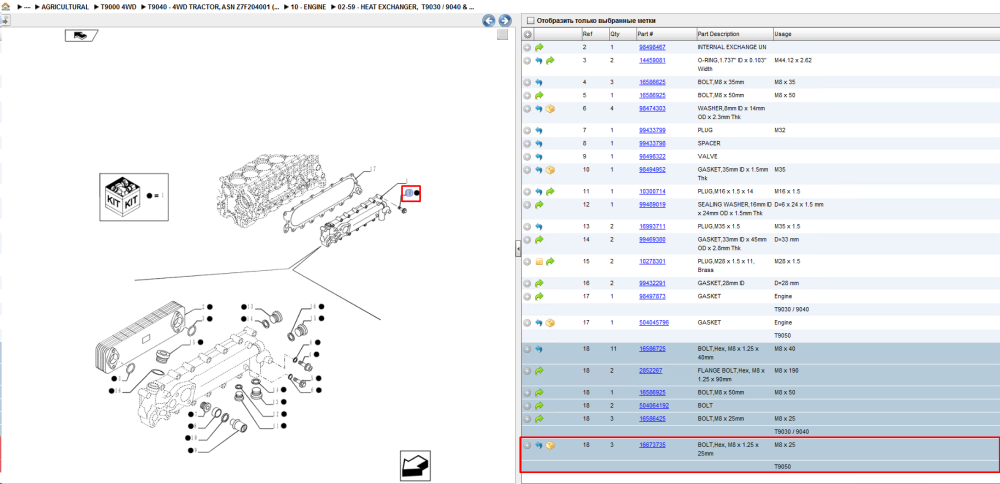1000x484 pixels.
Task: Enable 'Отобразить только выбранные метки' checkbox
Action: pos(531,20)
